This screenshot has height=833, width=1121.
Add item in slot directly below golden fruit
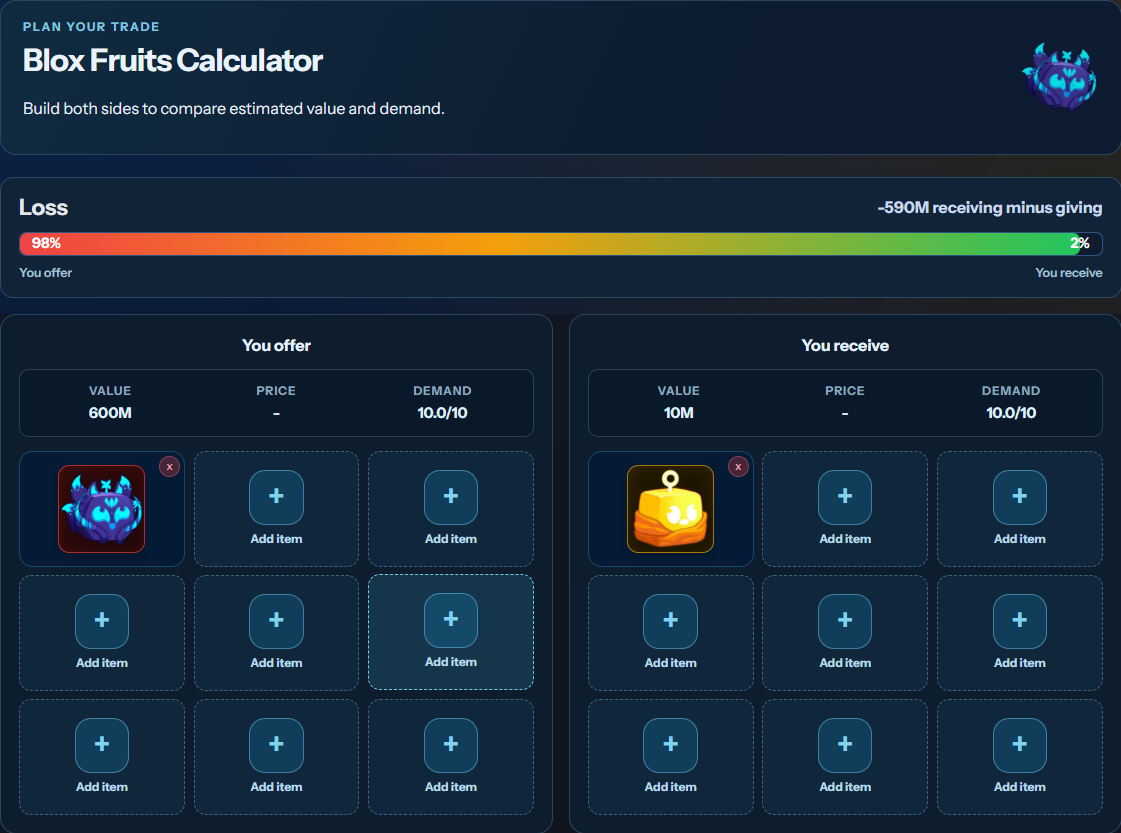coord(671,633)
